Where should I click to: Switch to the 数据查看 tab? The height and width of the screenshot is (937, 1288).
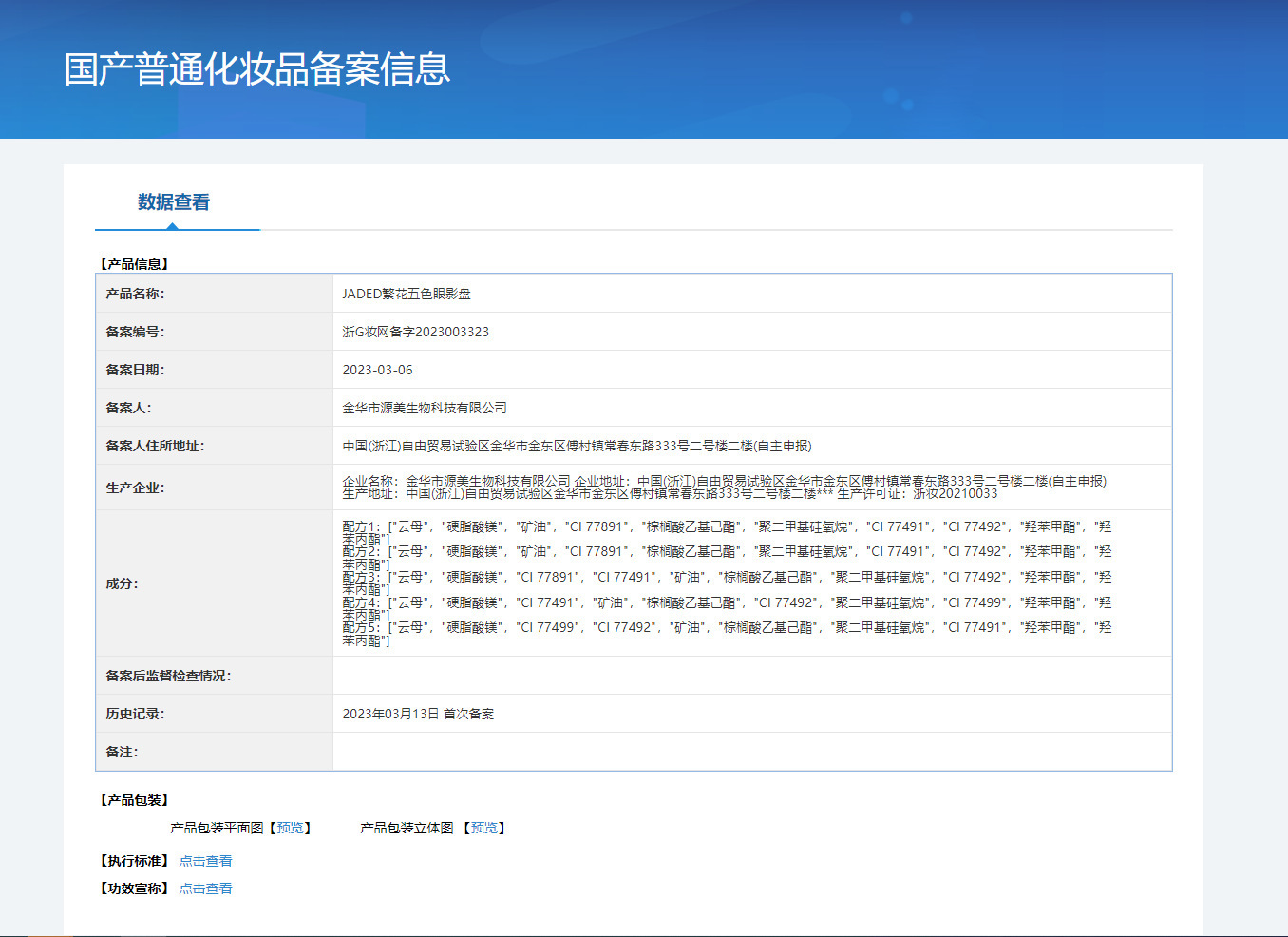tap(174, 202)
